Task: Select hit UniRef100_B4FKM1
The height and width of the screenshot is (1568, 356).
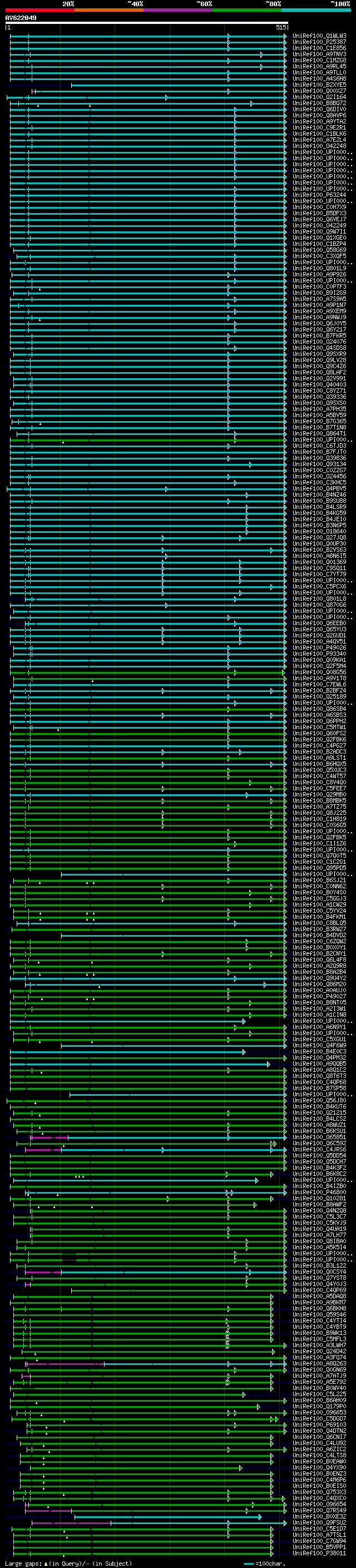Action: click(319, 917)
